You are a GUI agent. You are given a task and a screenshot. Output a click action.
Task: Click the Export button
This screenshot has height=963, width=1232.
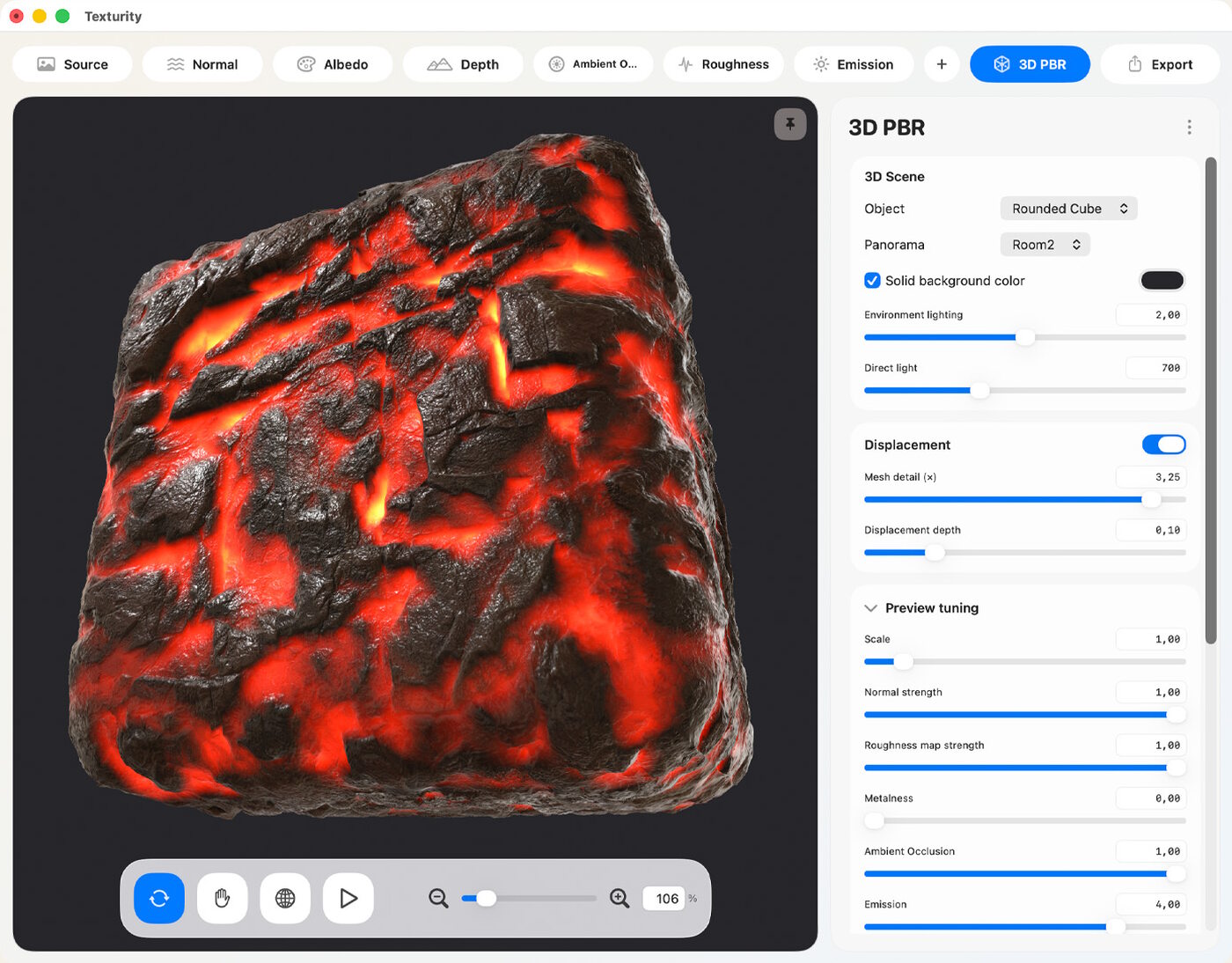coord(1160,64)
